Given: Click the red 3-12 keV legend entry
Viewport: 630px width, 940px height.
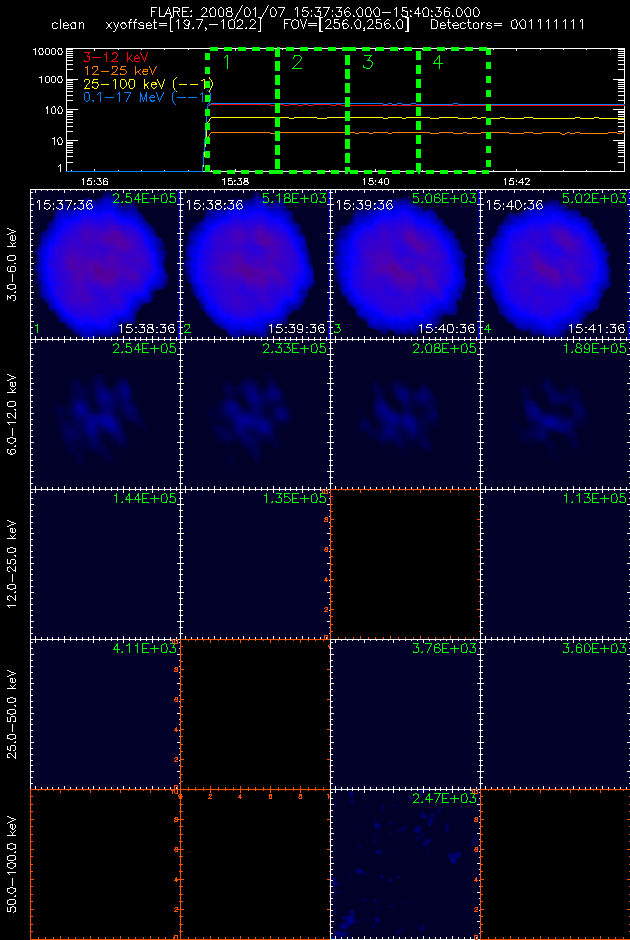Looking at the screenshot, I should coord(114,57).
